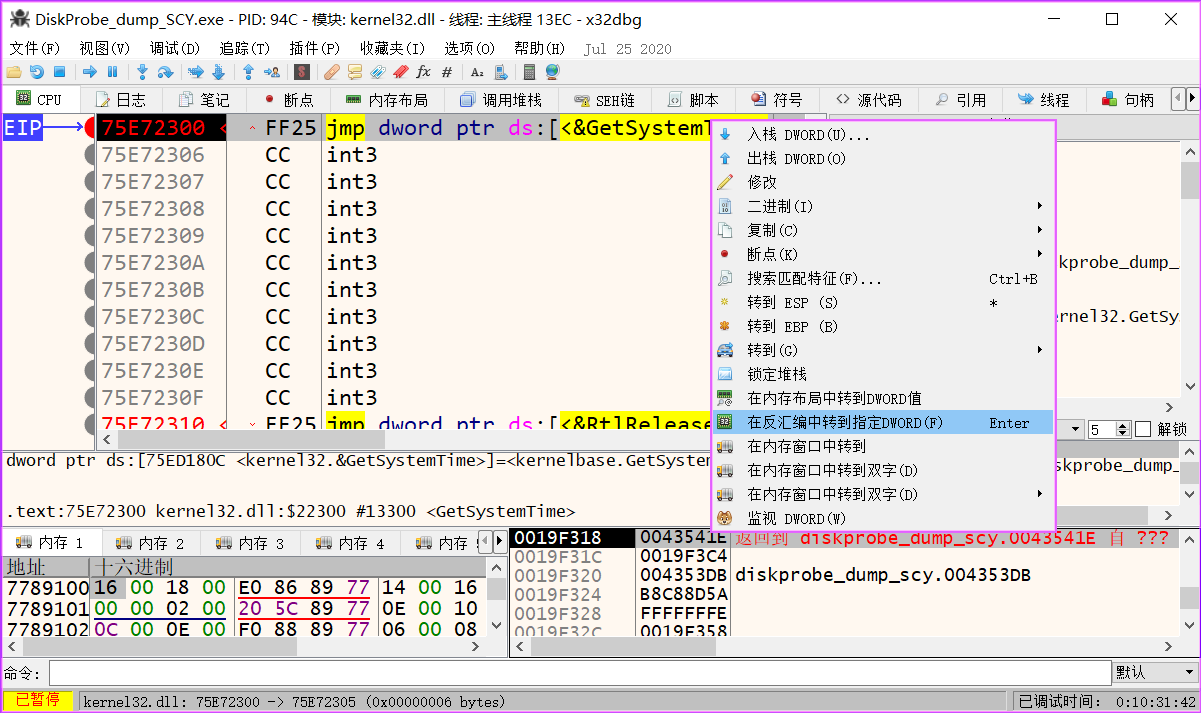Image resolution: width=1201 pixels, height=713 pixels.
Task: Open the comments toolbar icon
Action: (x=355, y=72)
